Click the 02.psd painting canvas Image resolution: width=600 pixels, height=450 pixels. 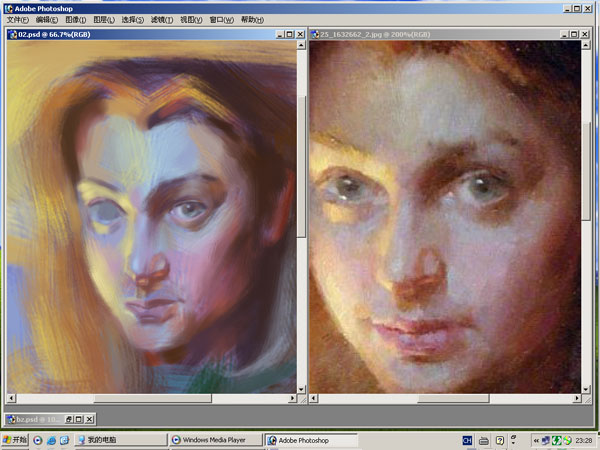[152, 217]
